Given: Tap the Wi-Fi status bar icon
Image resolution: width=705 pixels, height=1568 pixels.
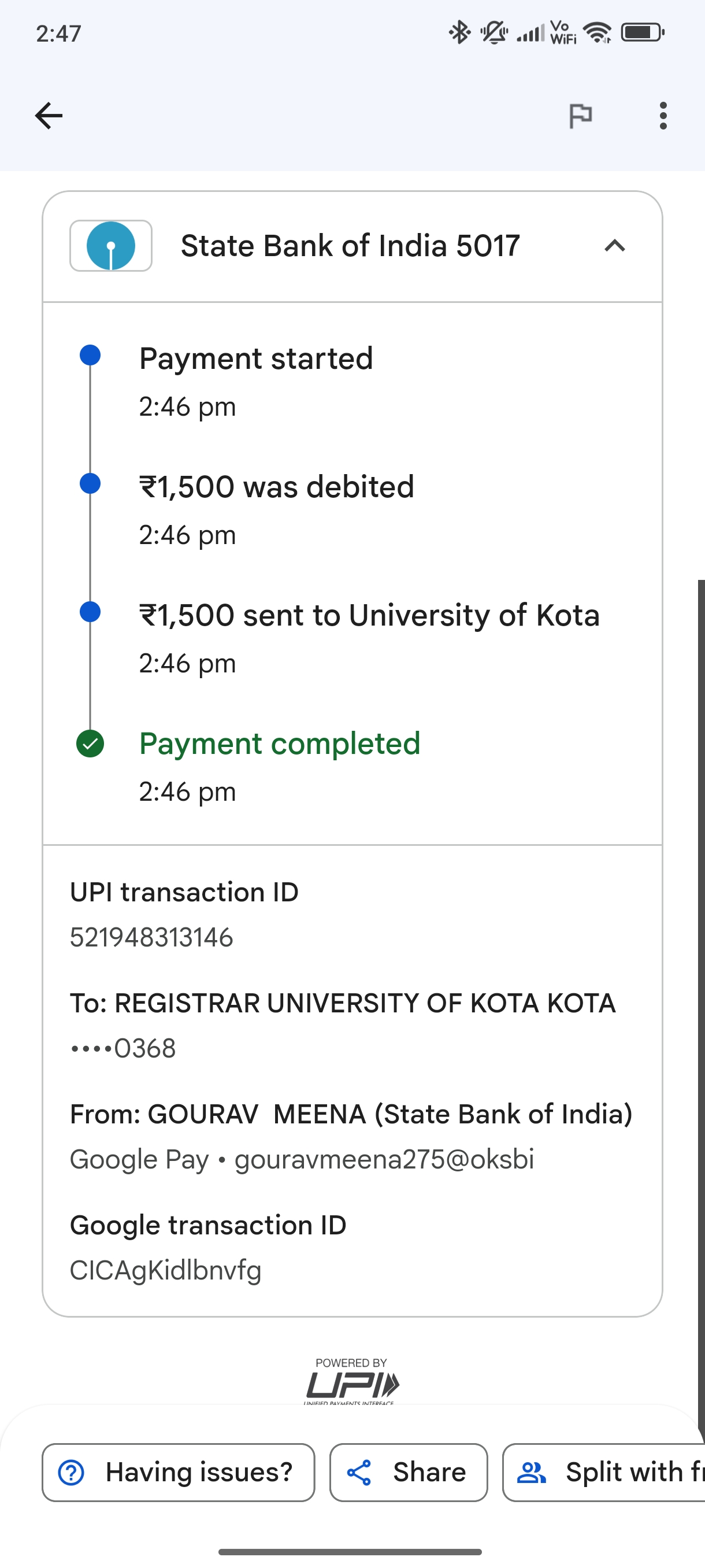Looking at the screenshot, I should click(598, 32).
